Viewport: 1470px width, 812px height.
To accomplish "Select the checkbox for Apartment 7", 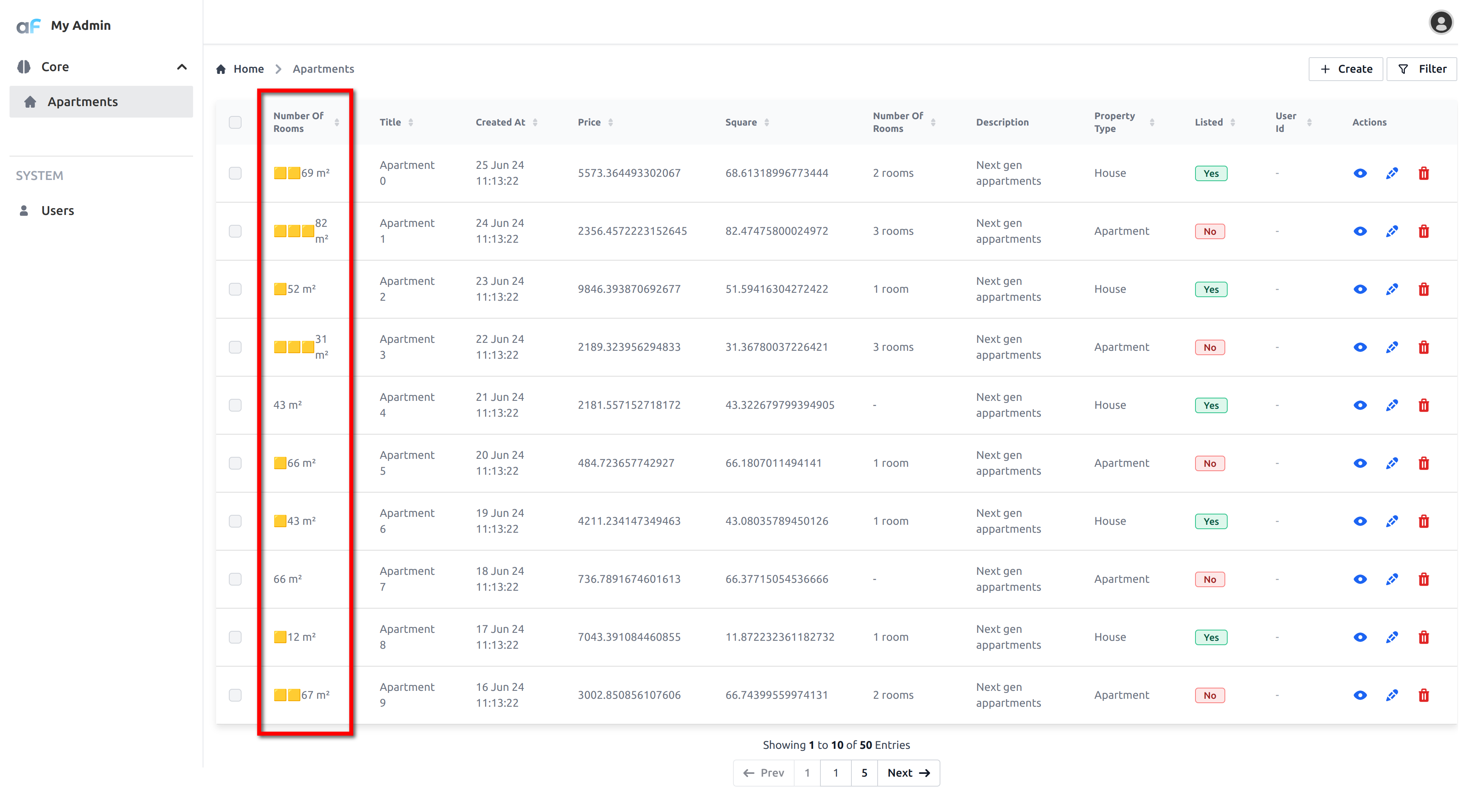I will [235, 579].
